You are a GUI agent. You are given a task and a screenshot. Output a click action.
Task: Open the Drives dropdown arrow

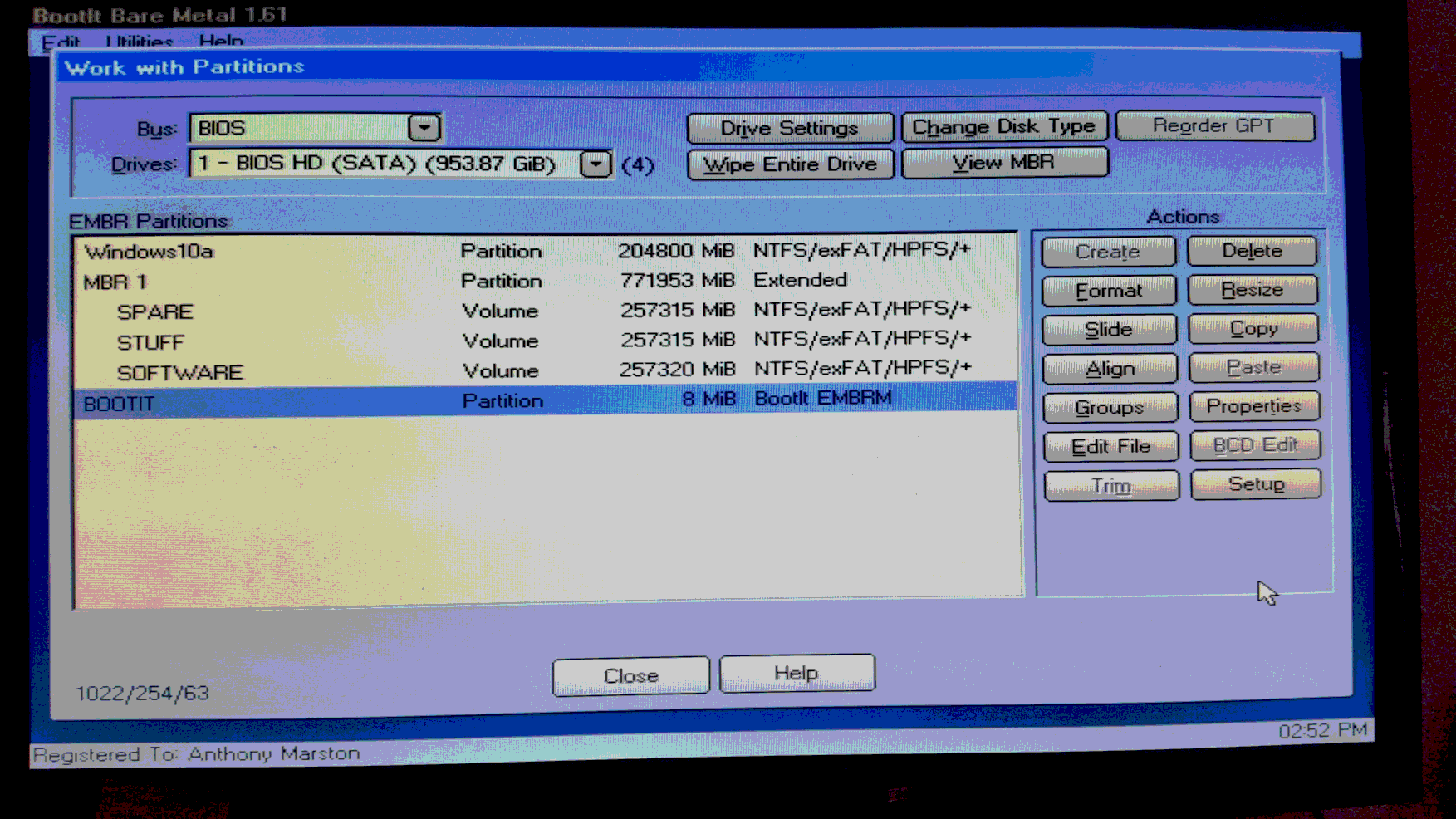pos(596,164)
